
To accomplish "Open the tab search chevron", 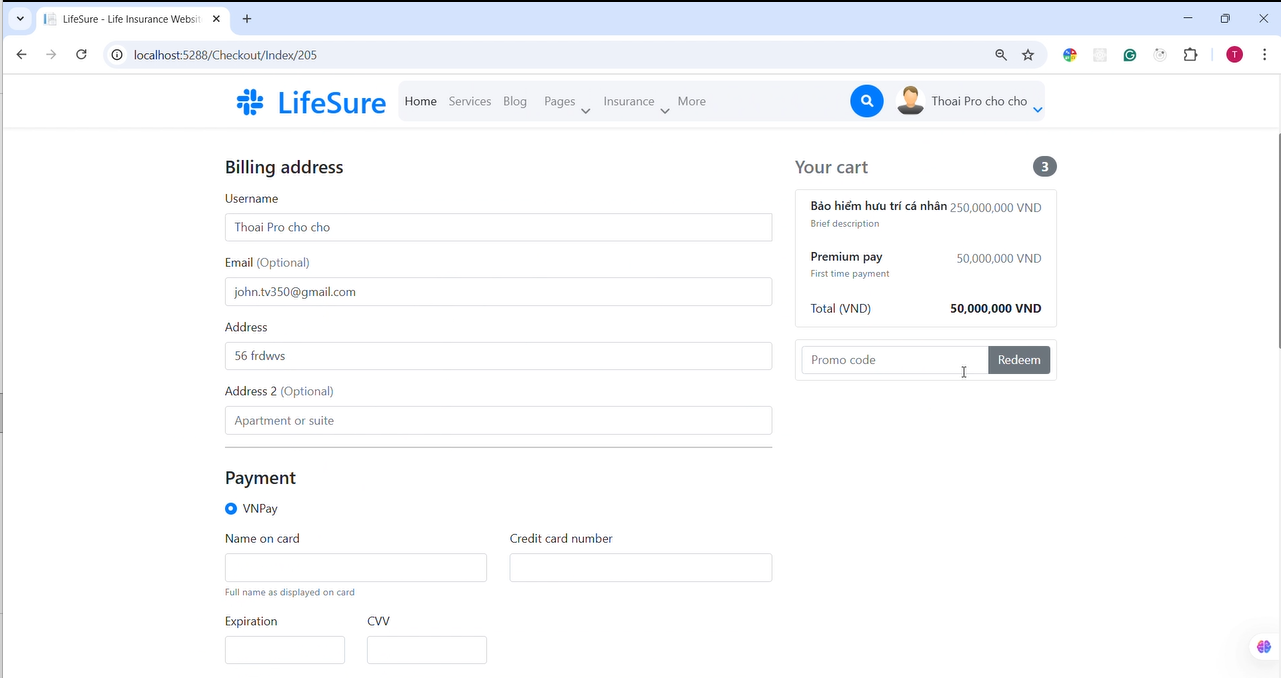I will 20,19.
